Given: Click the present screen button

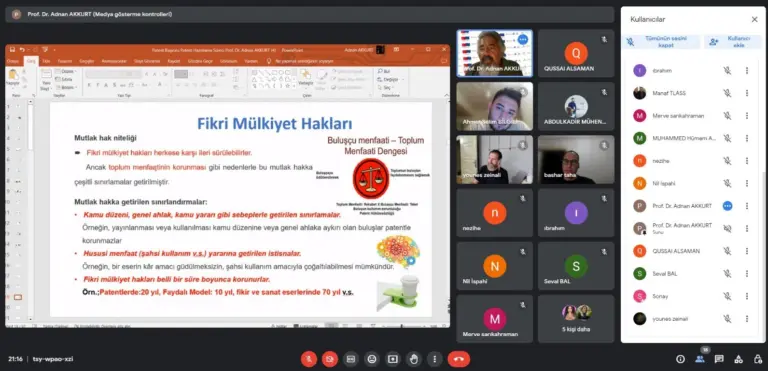Looking at the screenshot, I should tap(393, 359).
